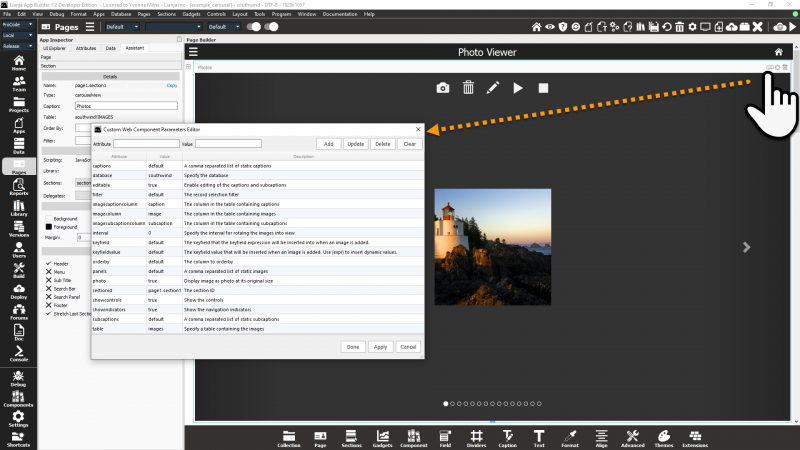Click the Update button
Screen dimensions: 800x450
tap(355, 144)
